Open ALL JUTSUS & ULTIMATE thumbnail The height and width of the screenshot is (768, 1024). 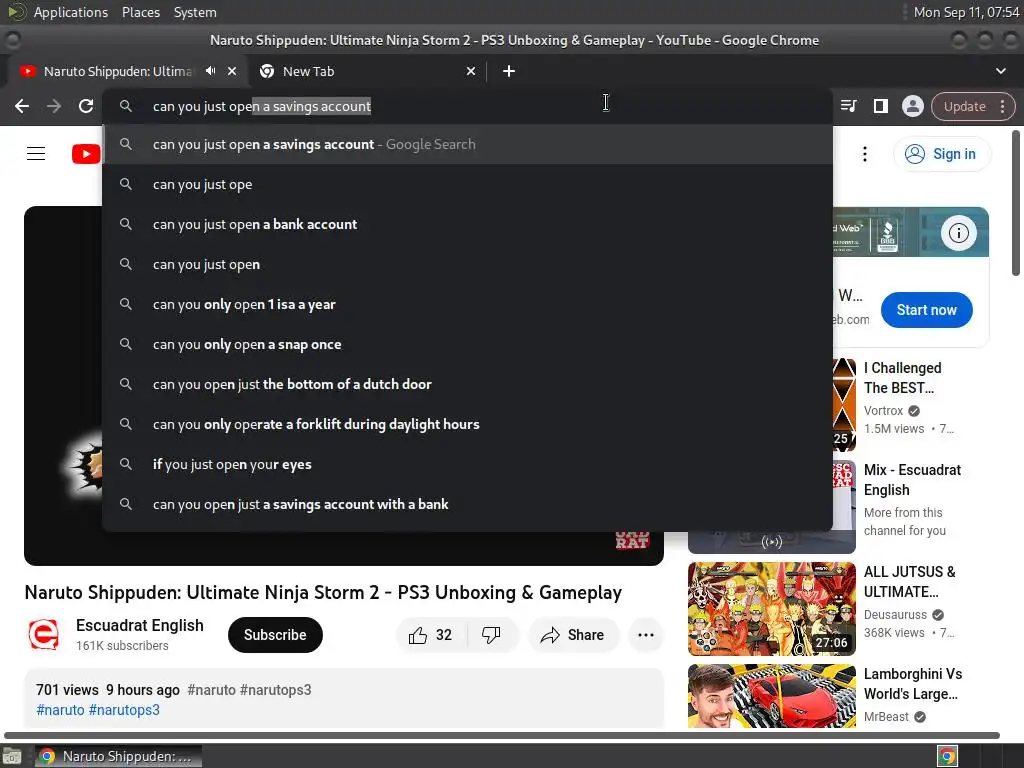click(x=771, y=609)
